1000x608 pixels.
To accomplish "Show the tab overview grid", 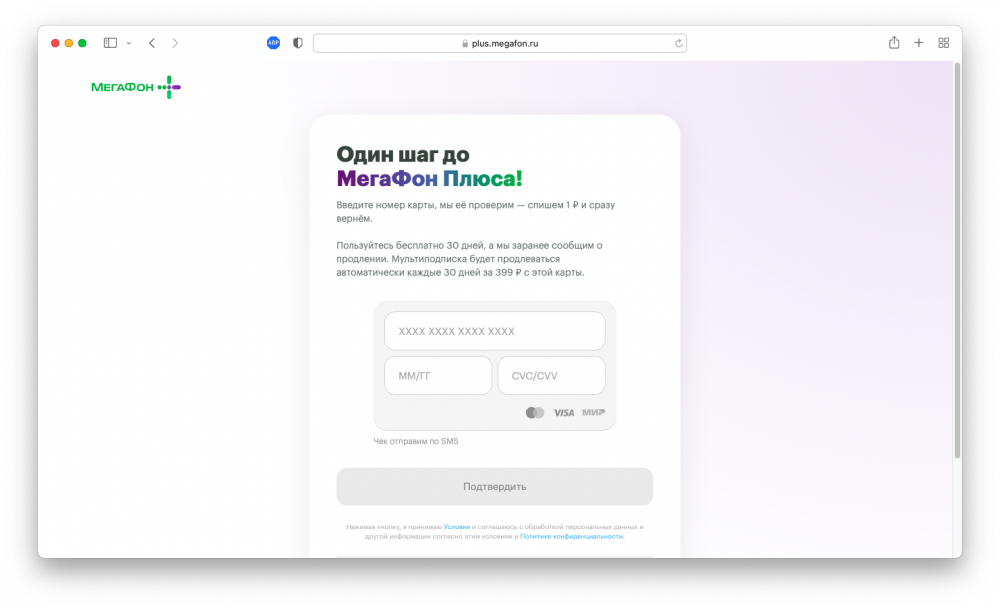I will tap(943, 43).
